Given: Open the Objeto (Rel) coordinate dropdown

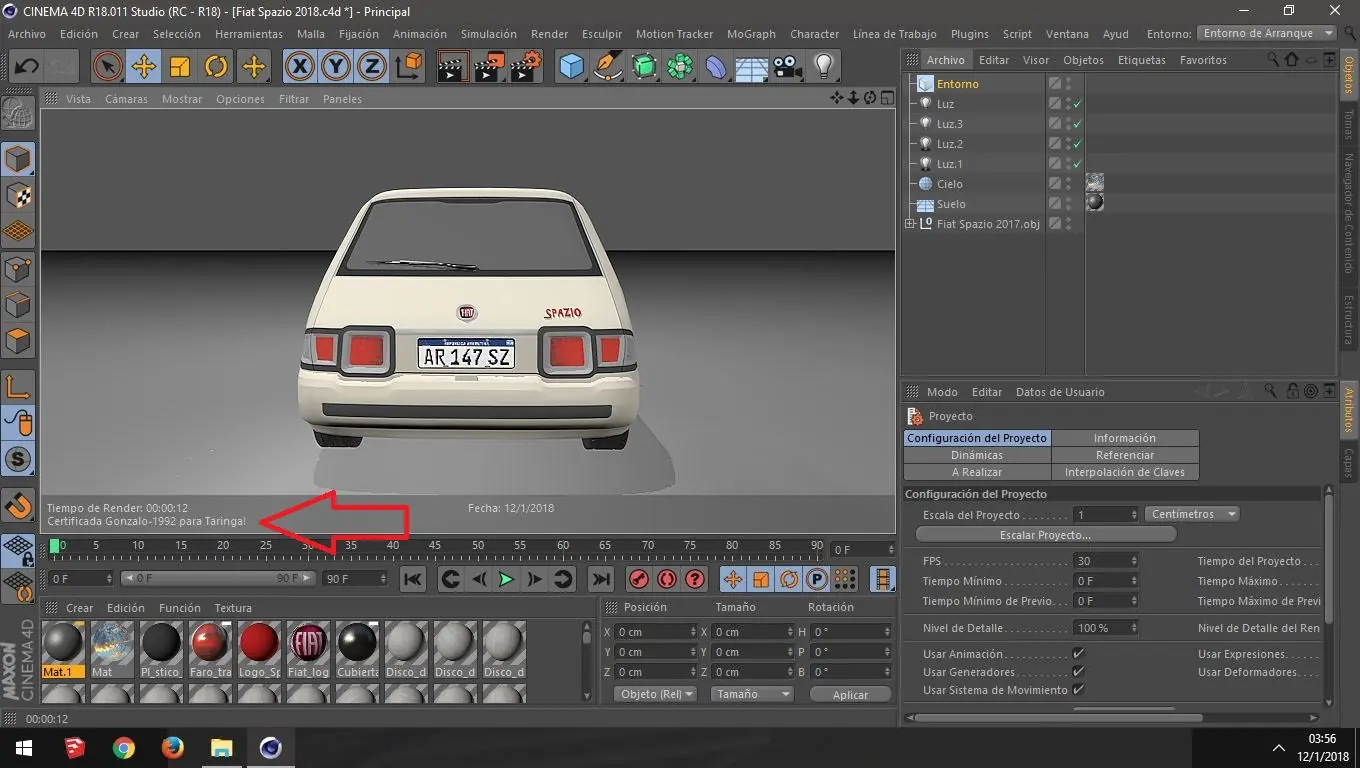Looking at the screenshot, I should click(x=655, y=694).
